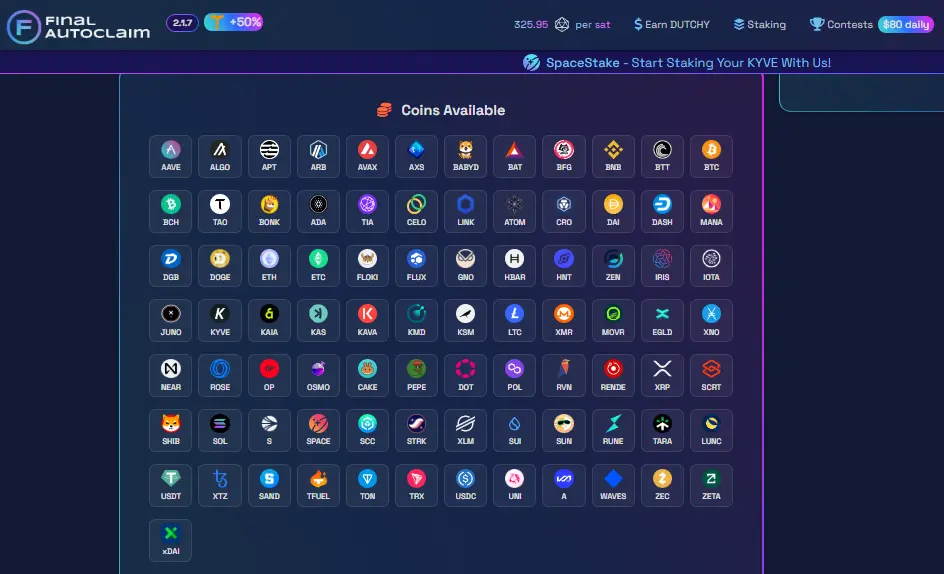Open the ZETA coin

[711, 485]
